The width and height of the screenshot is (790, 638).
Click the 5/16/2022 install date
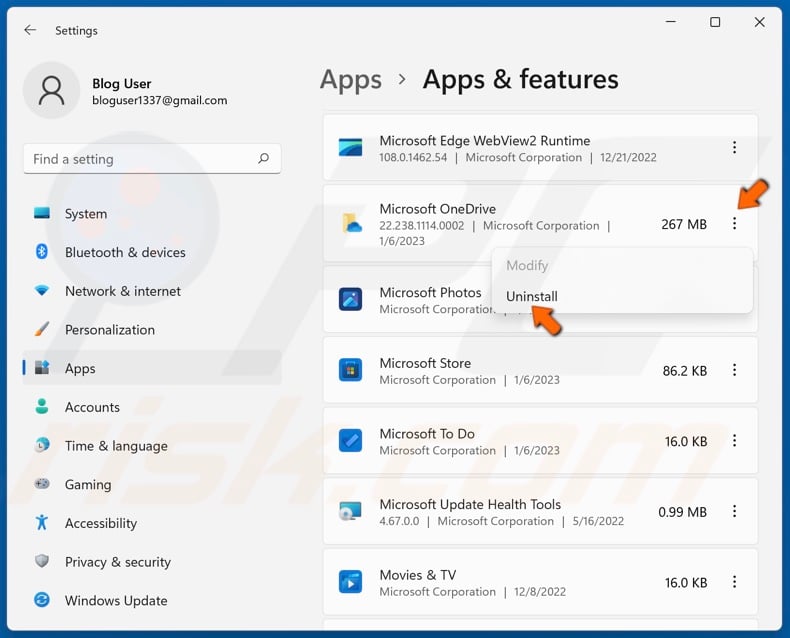pos(598,521)
